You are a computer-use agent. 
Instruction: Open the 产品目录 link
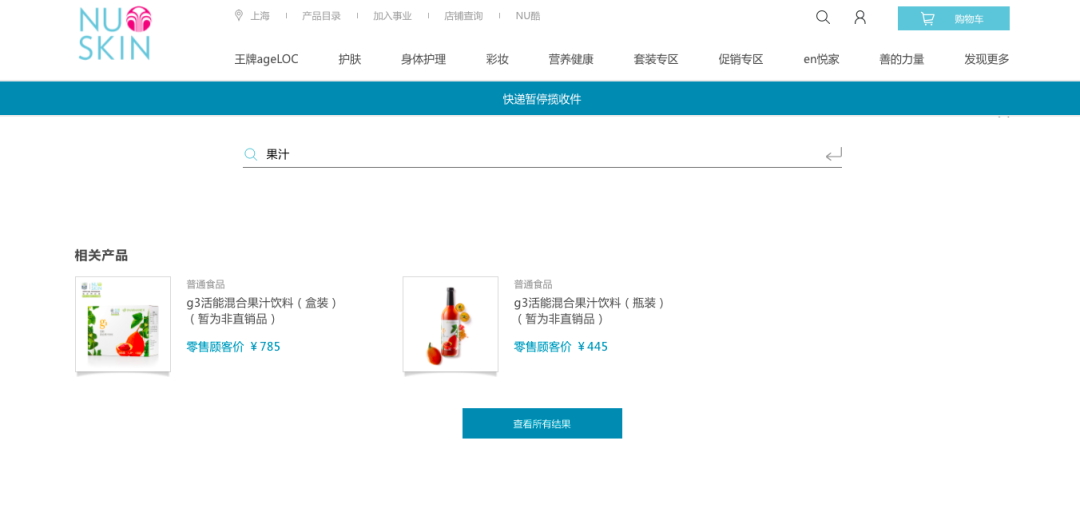click(321, 16)
